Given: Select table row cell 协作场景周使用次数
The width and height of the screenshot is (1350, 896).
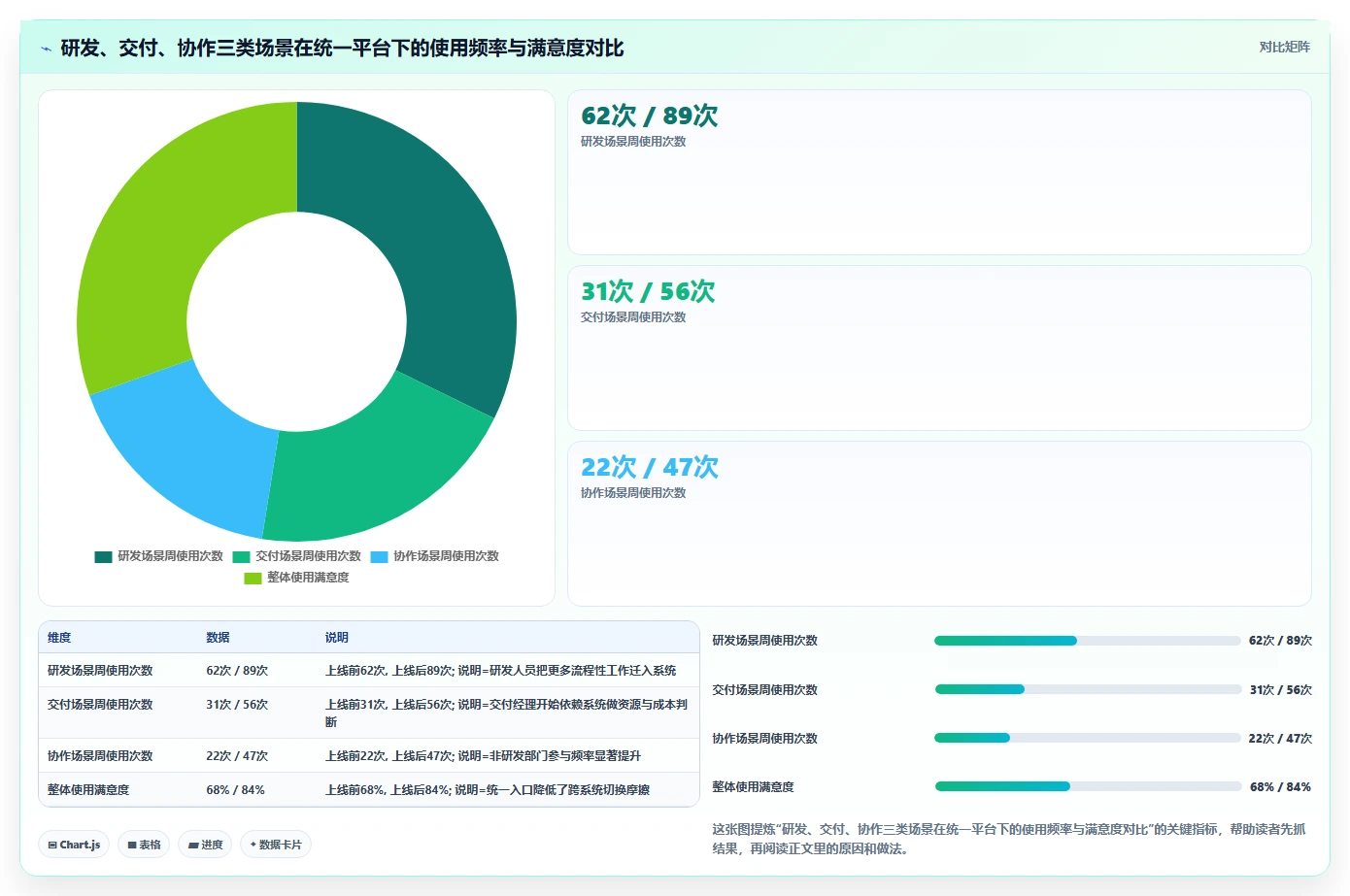Looking at the screenshot, I should [x=100, y=756].
